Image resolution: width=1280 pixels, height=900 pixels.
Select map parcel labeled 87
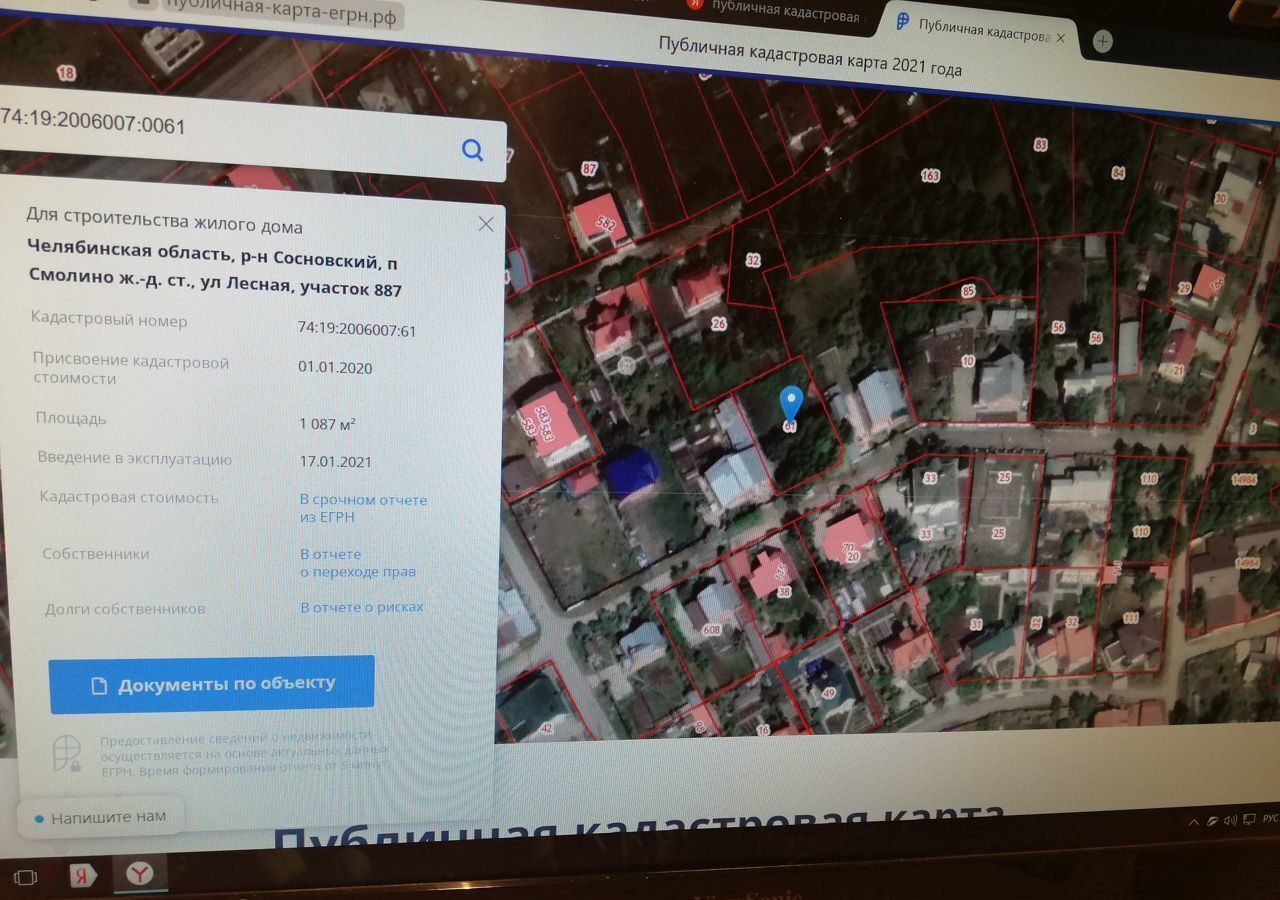coord(589,168)
